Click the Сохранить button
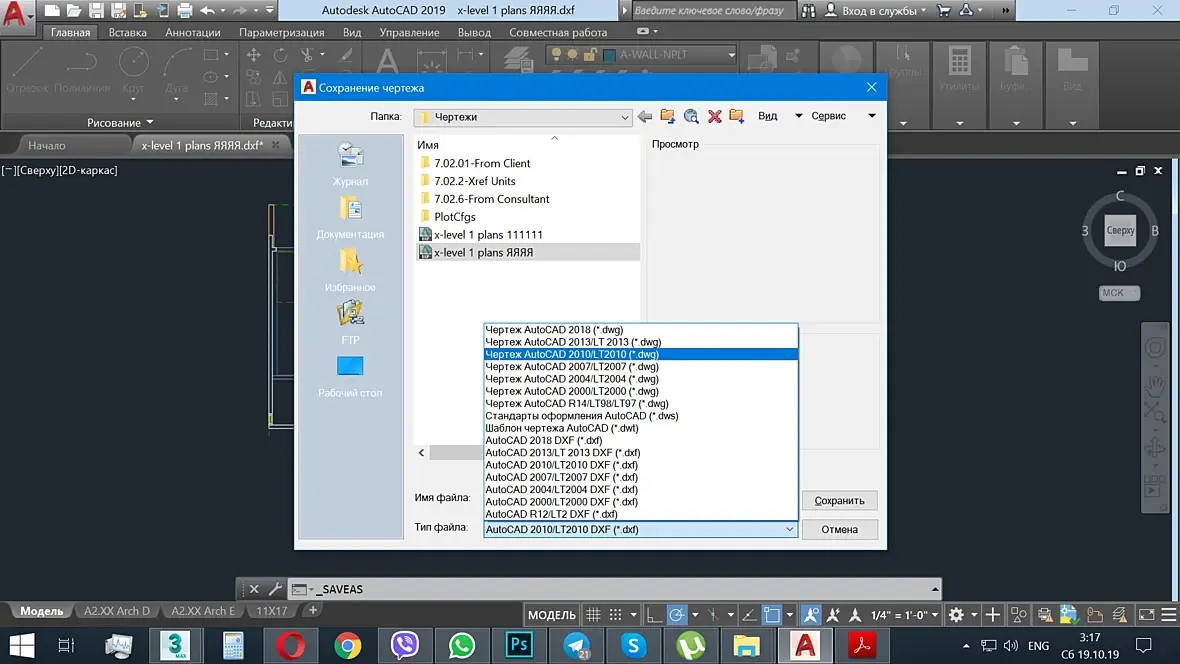1180x664 pixels. click(x=839, y=501)
